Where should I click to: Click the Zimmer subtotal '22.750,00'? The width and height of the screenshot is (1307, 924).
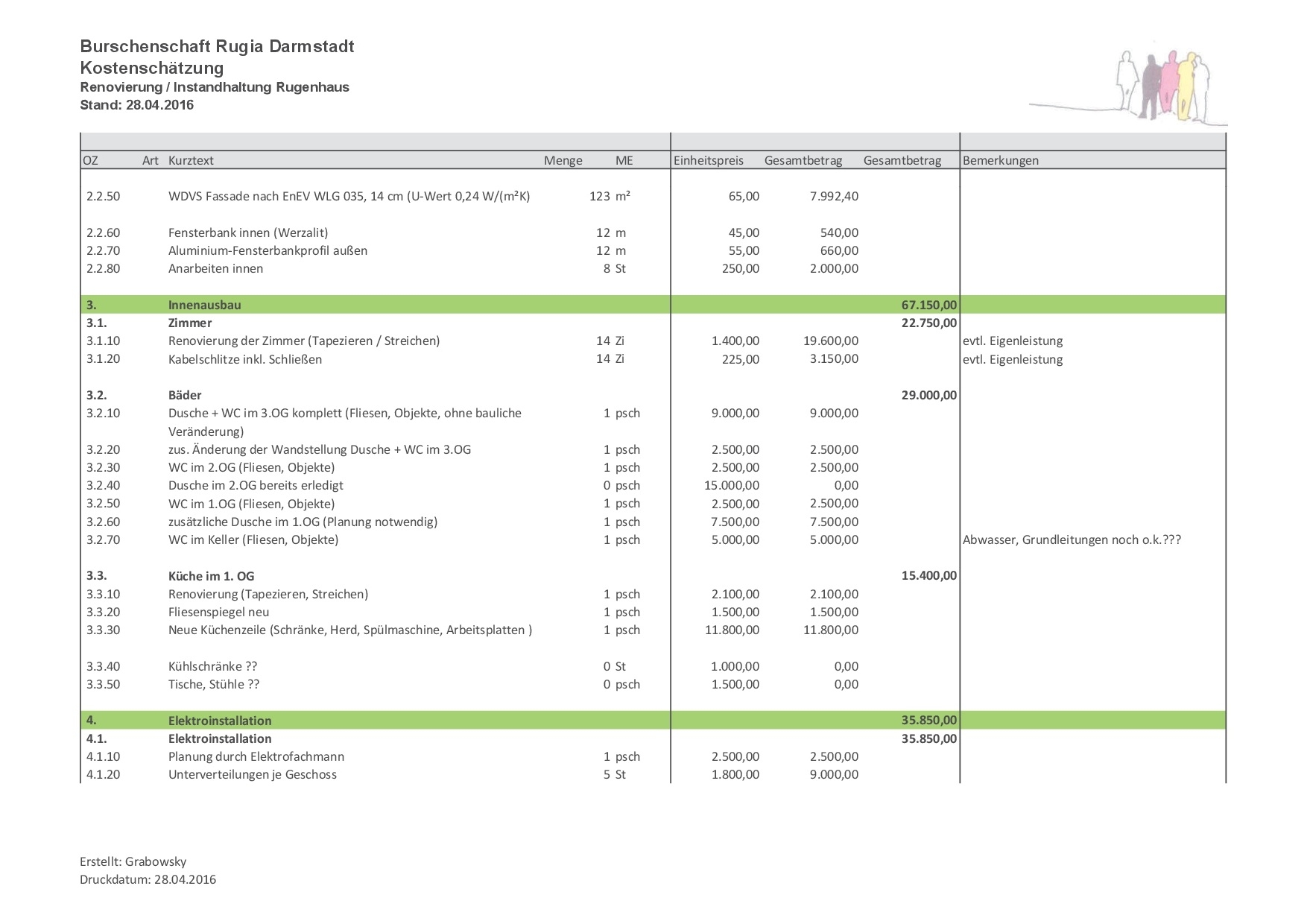coord(928,323)
